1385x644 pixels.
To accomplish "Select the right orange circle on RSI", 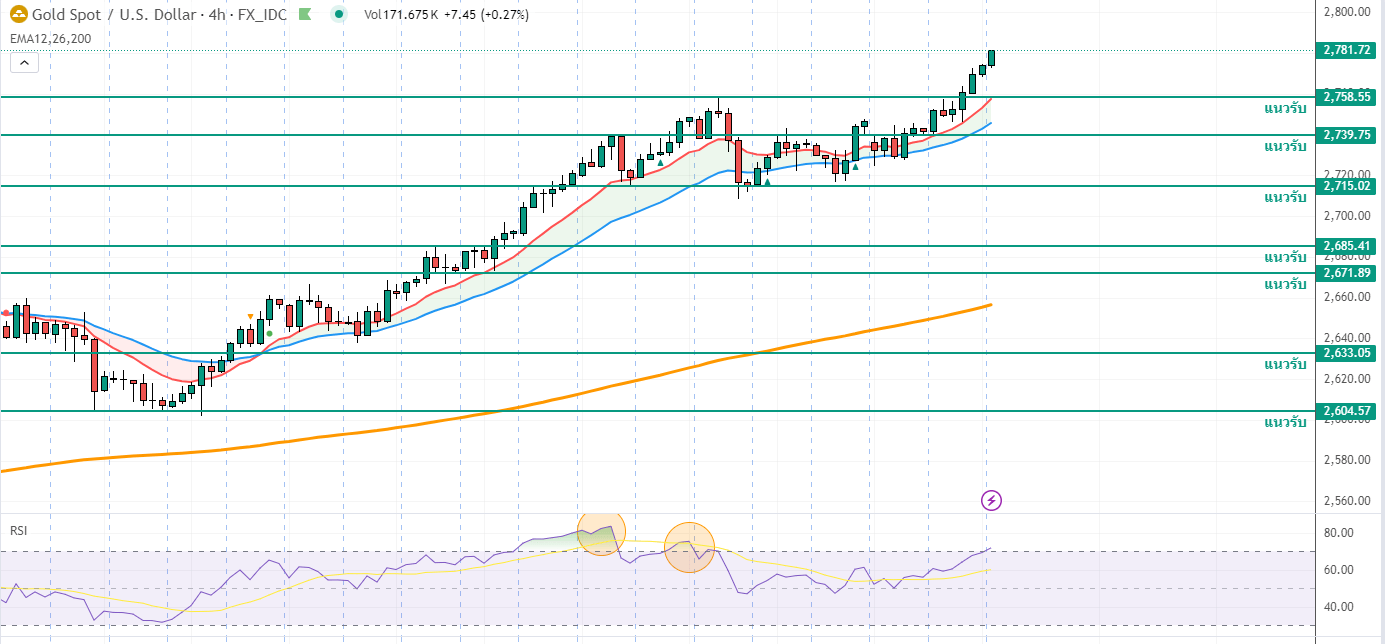I will [689, 547].
